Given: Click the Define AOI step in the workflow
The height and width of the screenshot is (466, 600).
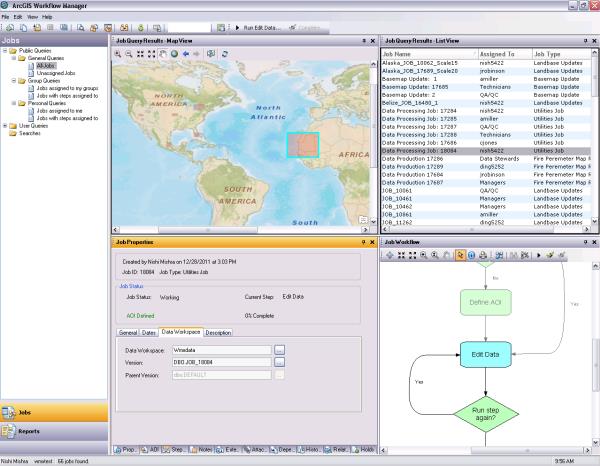Looking at the screenshot, I should pos(485,302).
